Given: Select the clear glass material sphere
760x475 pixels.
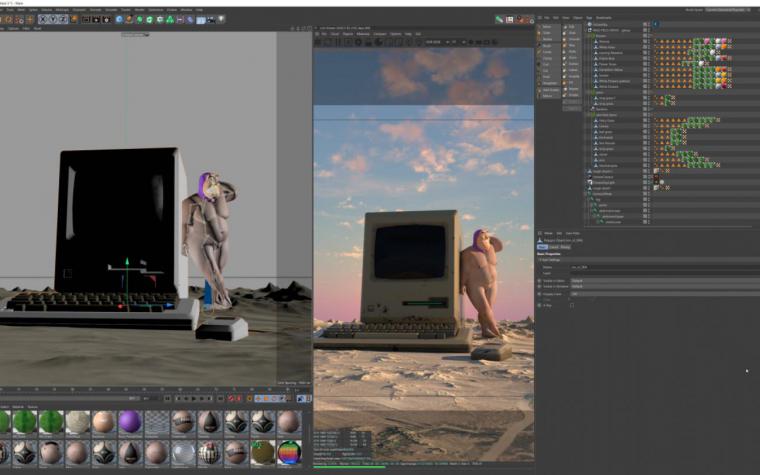Looking at the screenshot, I should coord(183,452).
